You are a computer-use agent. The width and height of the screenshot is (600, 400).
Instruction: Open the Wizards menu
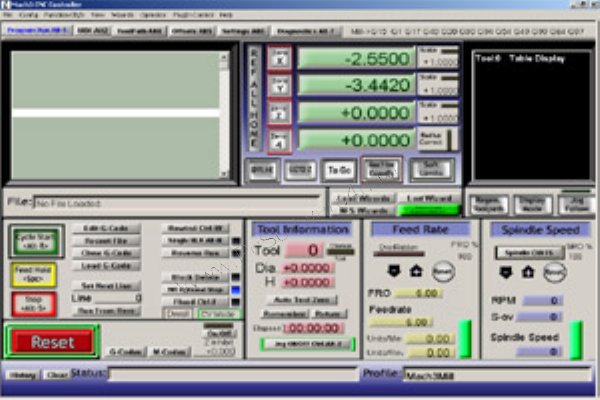point(122,15)
